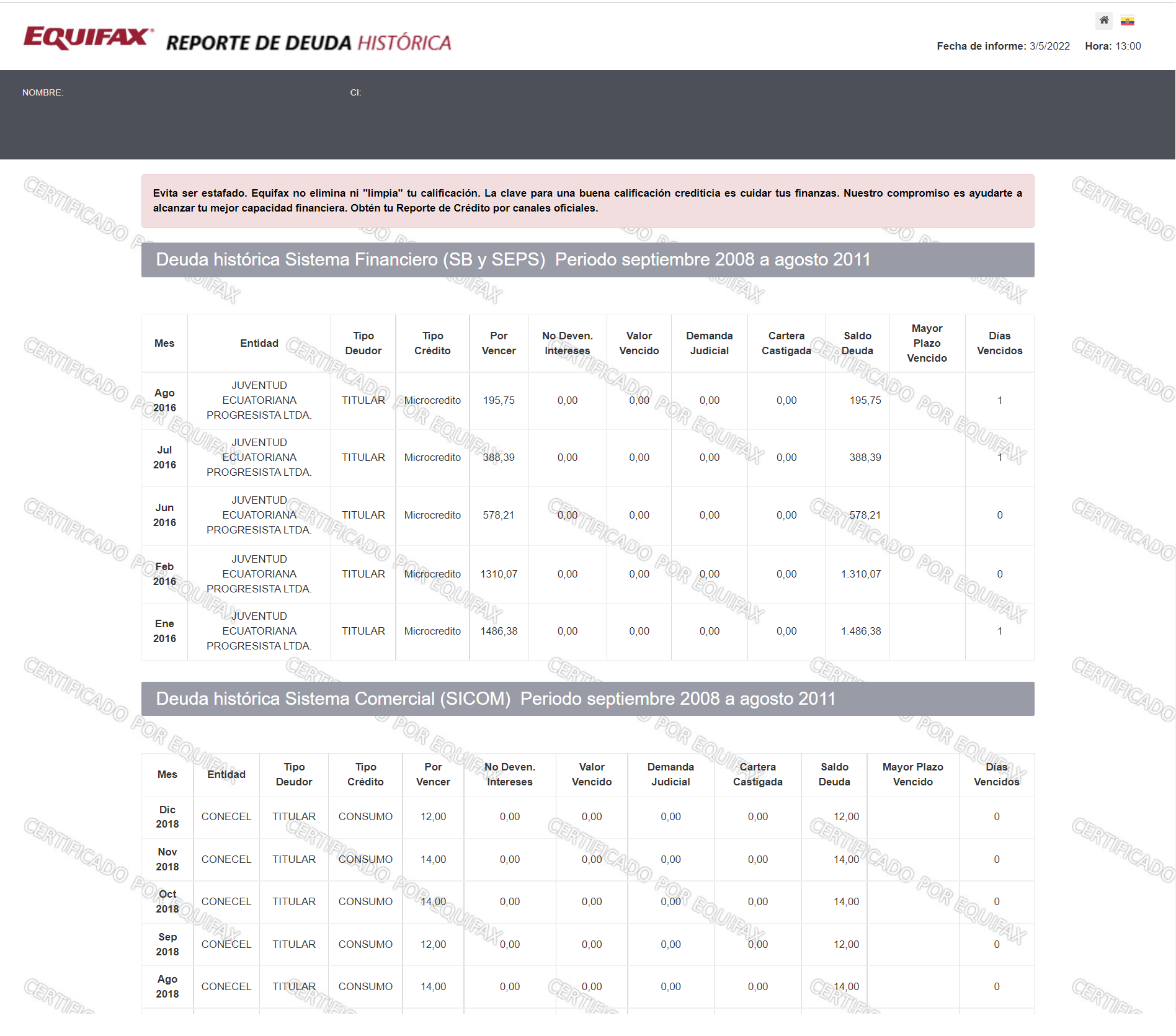Select the report date 3/5/2022

coord(1049,46)
